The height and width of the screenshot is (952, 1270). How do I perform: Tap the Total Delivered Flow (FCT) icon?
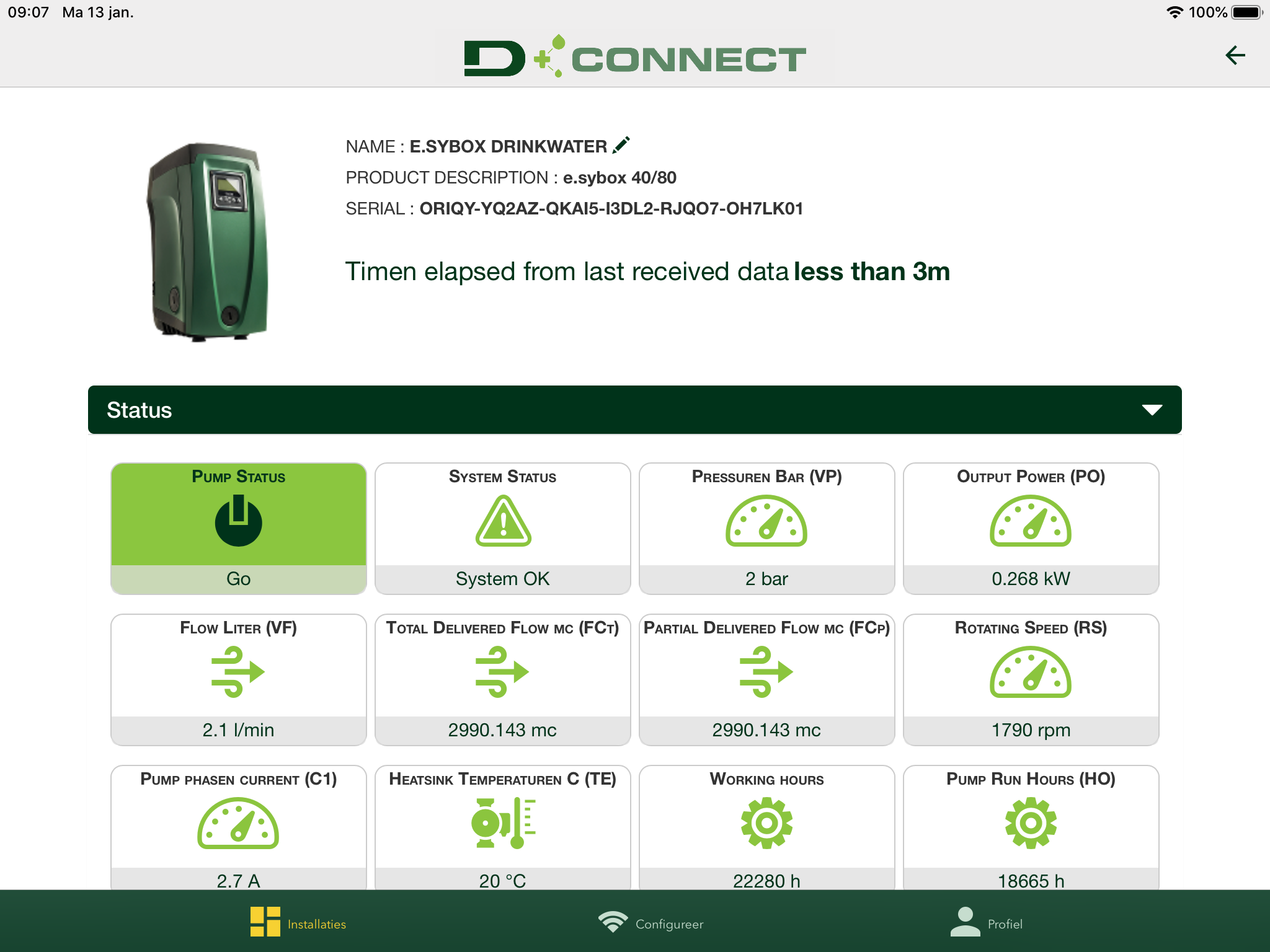503,672
